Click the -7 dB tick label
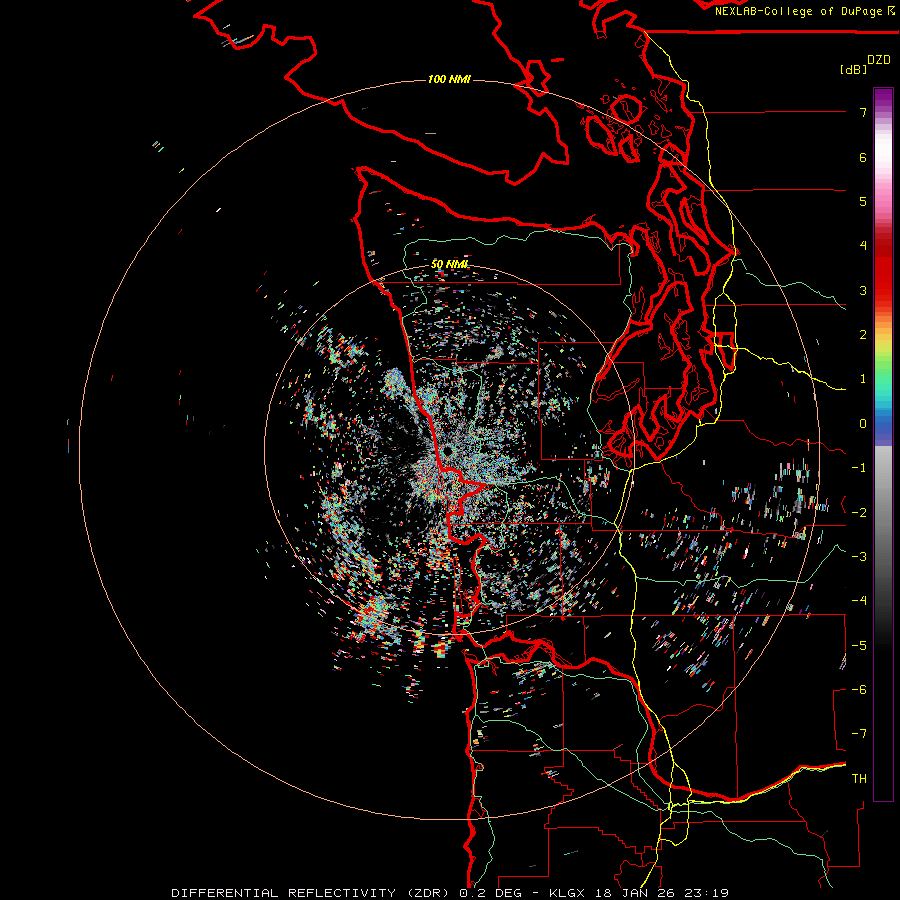900x900 pixels. 859,734
